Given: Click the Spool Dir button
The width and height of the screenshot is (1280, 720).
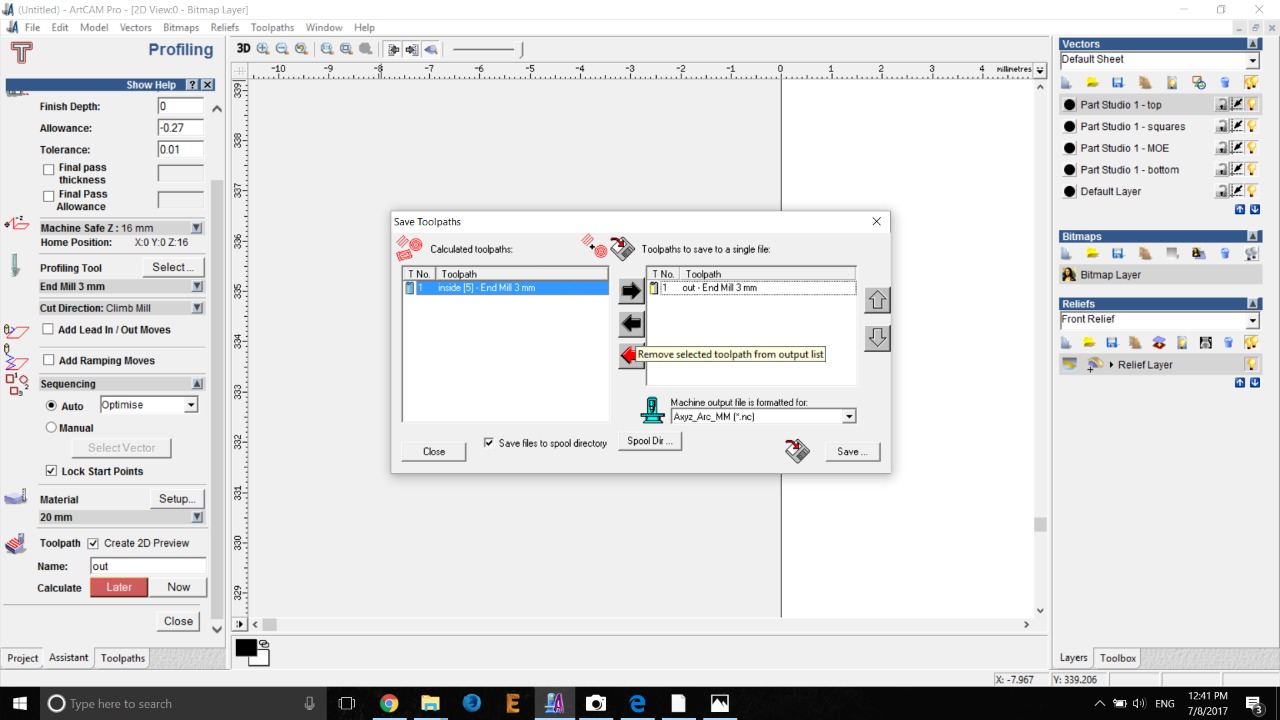Looking at the screenshot, I should tap(650, 441).
